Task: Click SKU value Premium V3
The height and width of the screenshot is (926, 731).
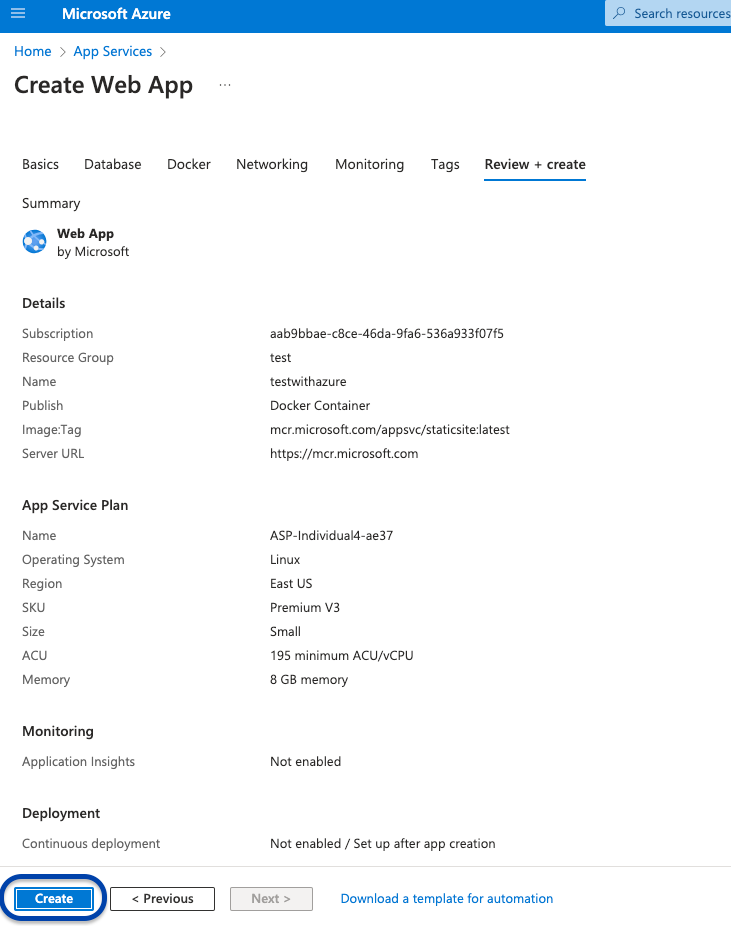Action: (305, 608)
